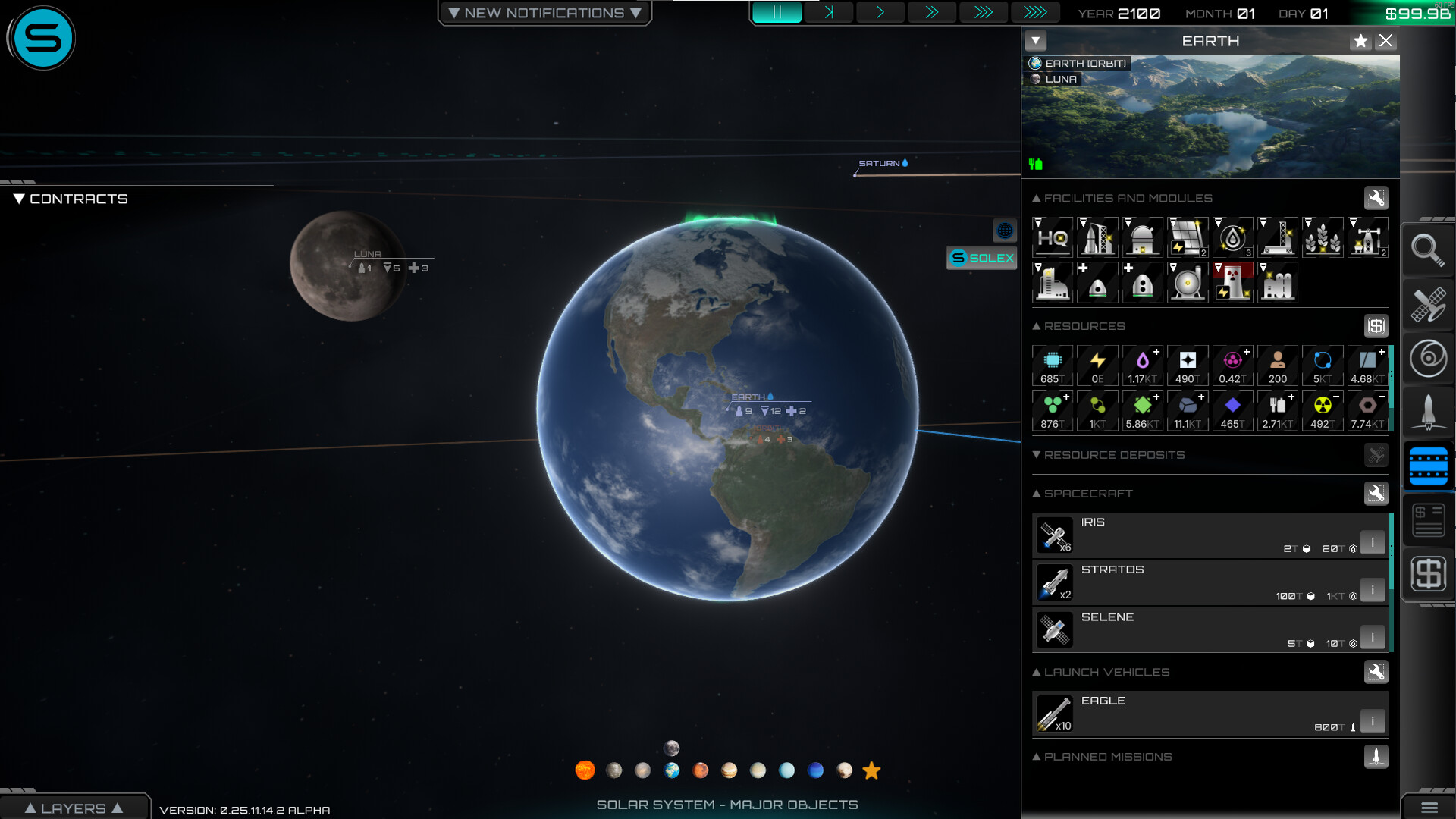The height and width of the screenshot is (819, 1456).
Task: Open the finance ledger icon in sidebar
Action: tap(1429, 519)
